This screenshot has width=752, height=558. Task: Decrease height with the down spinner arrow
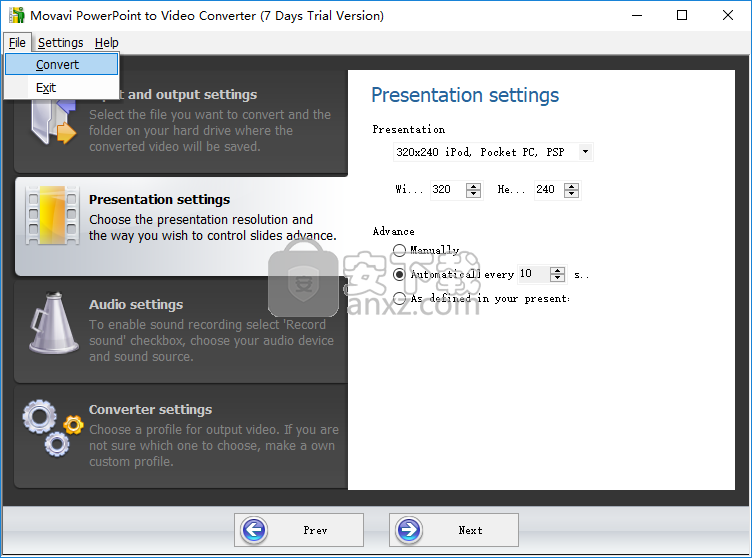571,194
